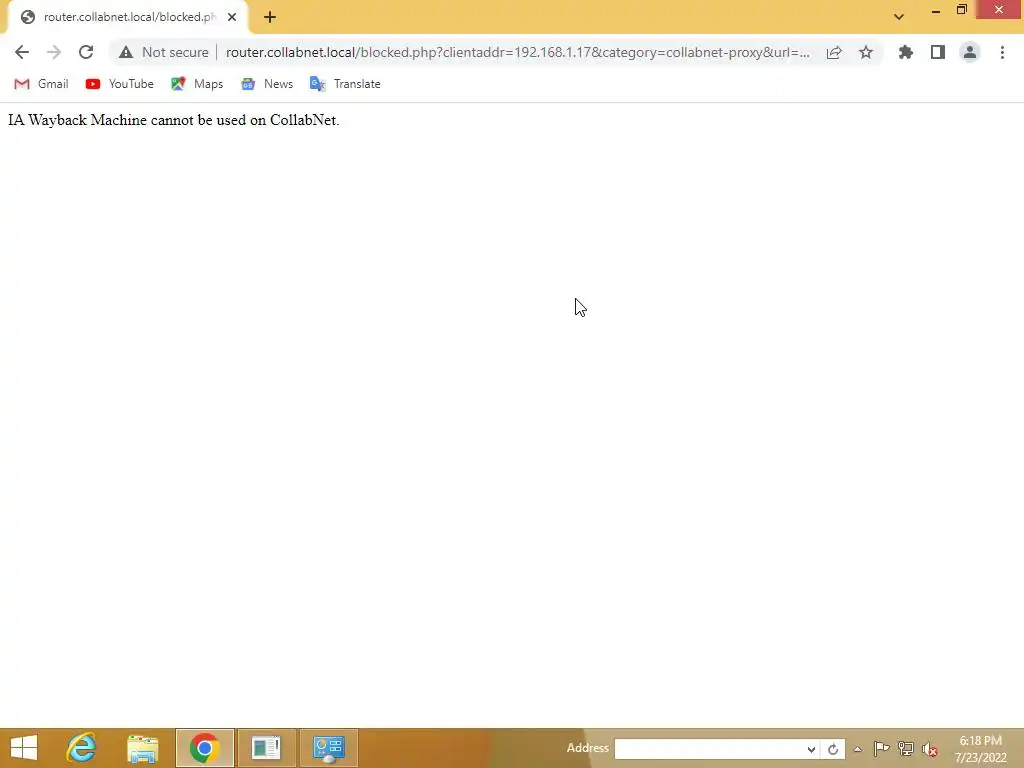
Task: Close the router.collabnet.local tab
Action: point(232,17)
